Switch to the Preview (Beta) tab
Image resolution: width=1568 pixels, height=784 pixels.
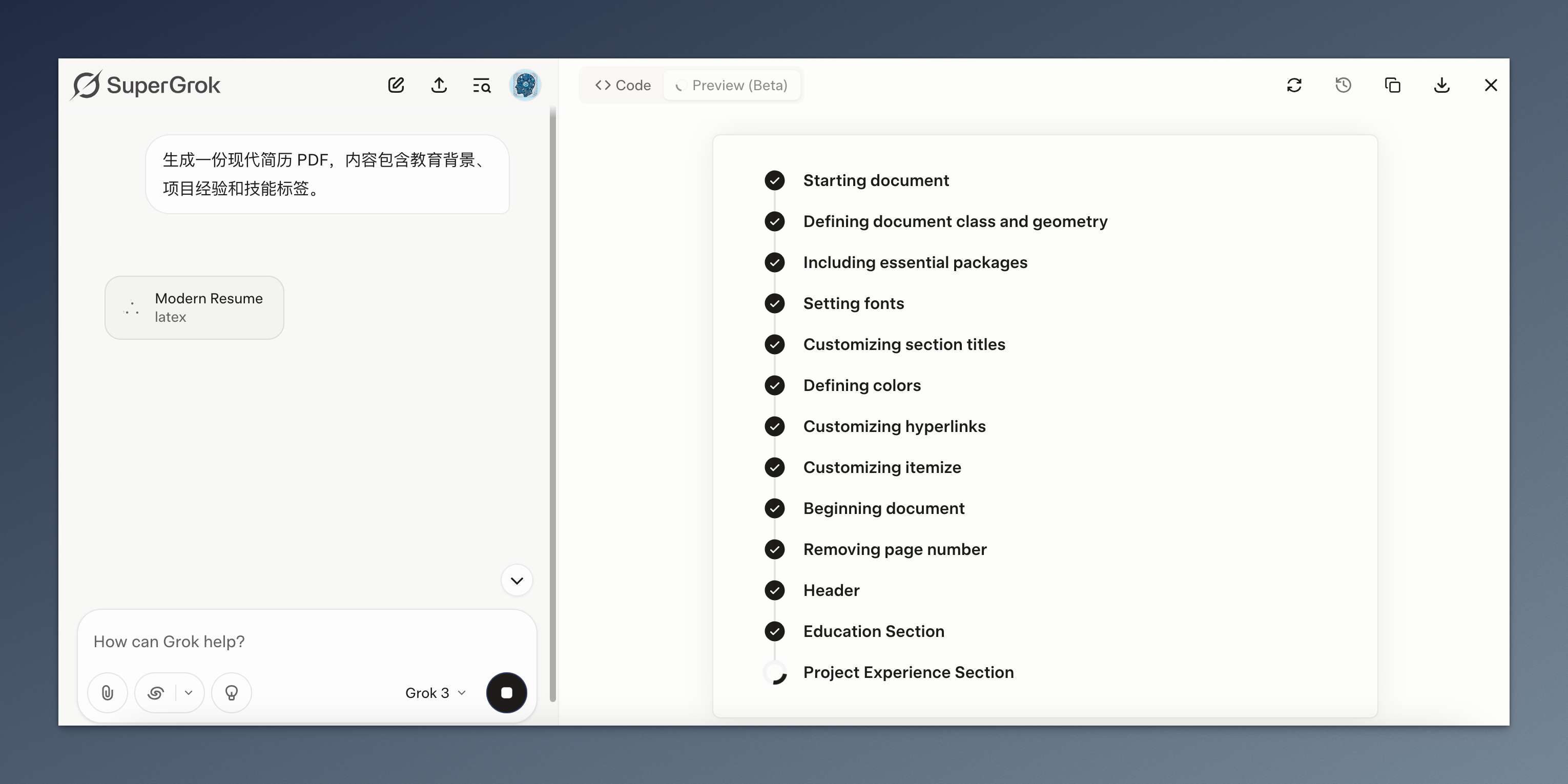point(732,85)
